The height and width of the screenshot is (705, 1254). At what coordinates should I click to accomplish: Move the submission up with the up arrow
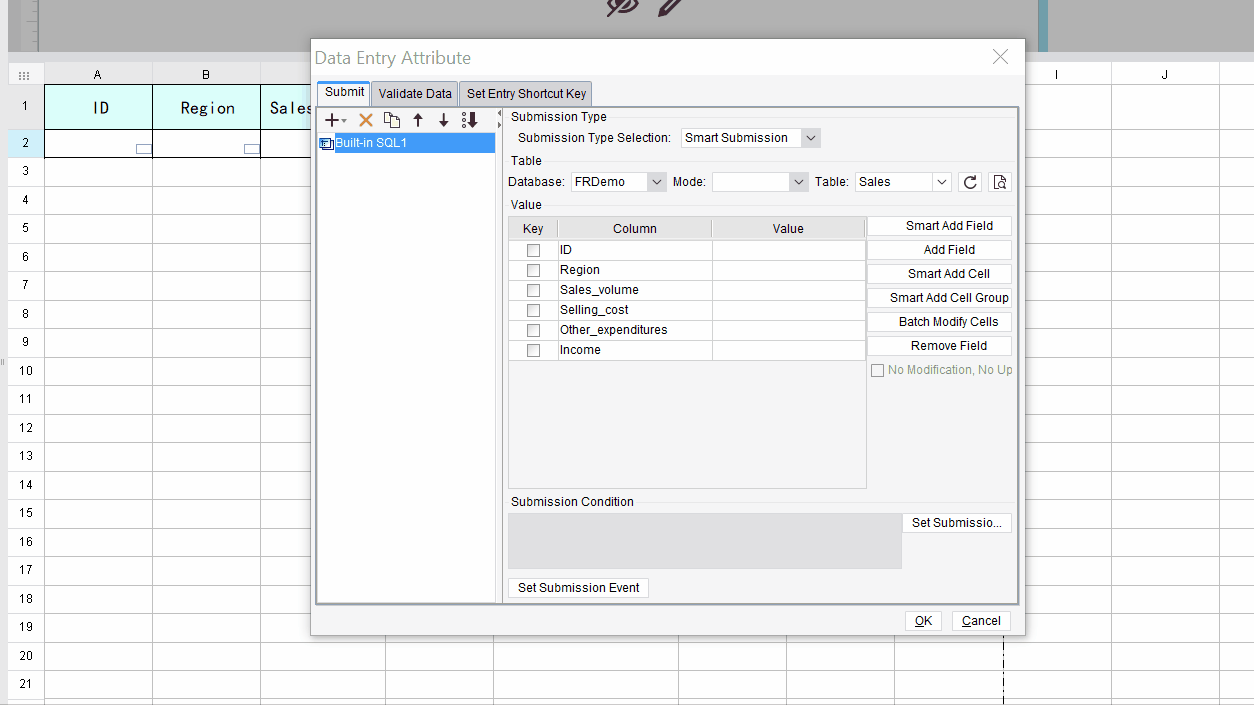[418, 120]
